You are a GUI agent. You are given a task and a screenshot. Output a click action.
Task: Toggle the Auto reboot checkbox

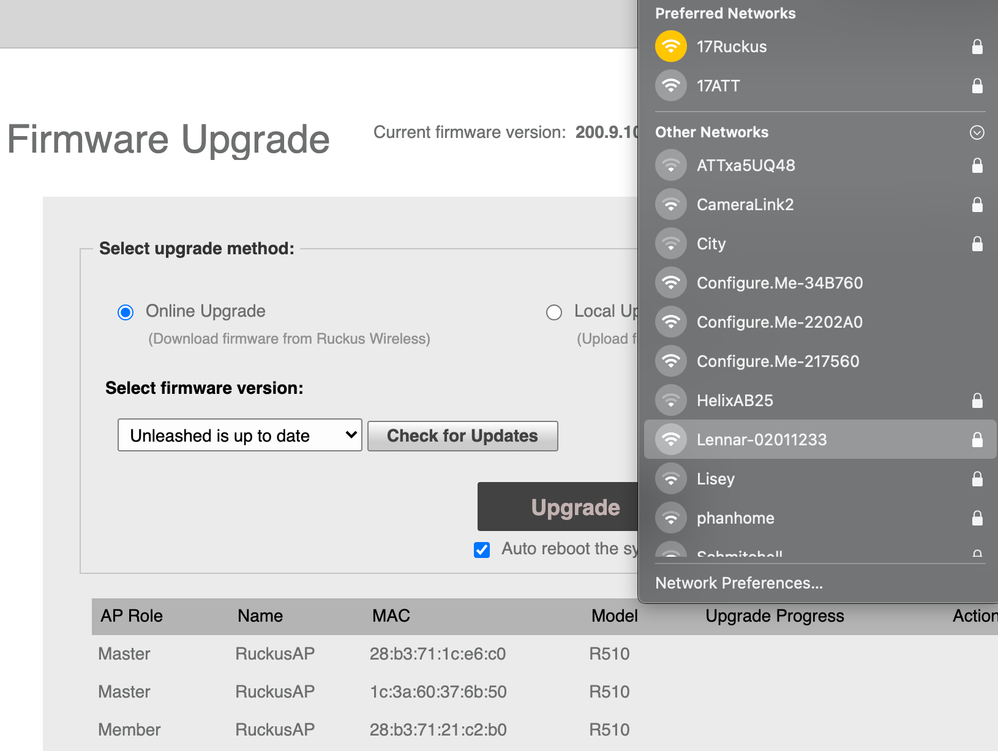tap(482, 549)
